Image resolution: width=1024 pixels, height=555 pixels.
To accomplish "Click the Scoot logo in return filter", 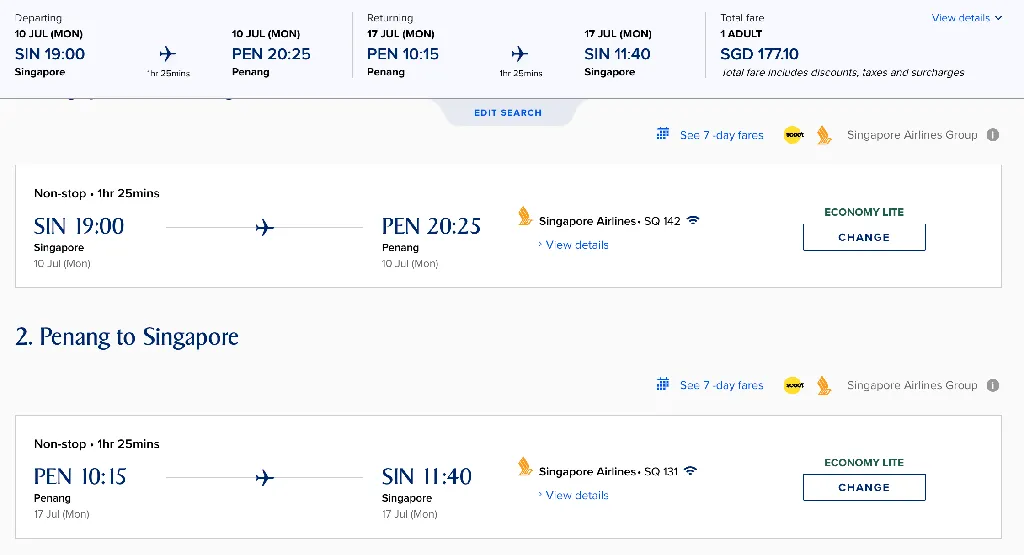I will pos(793,385).
